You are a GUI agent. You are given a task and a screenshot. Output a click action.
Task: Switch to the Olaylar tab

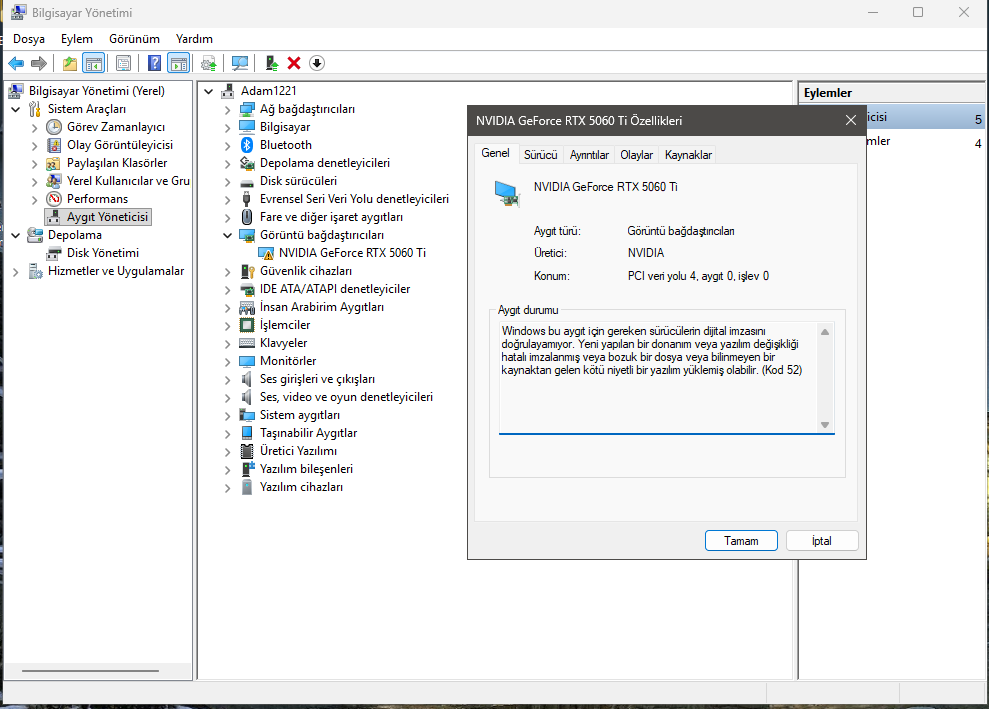click(x=636, y=155)
